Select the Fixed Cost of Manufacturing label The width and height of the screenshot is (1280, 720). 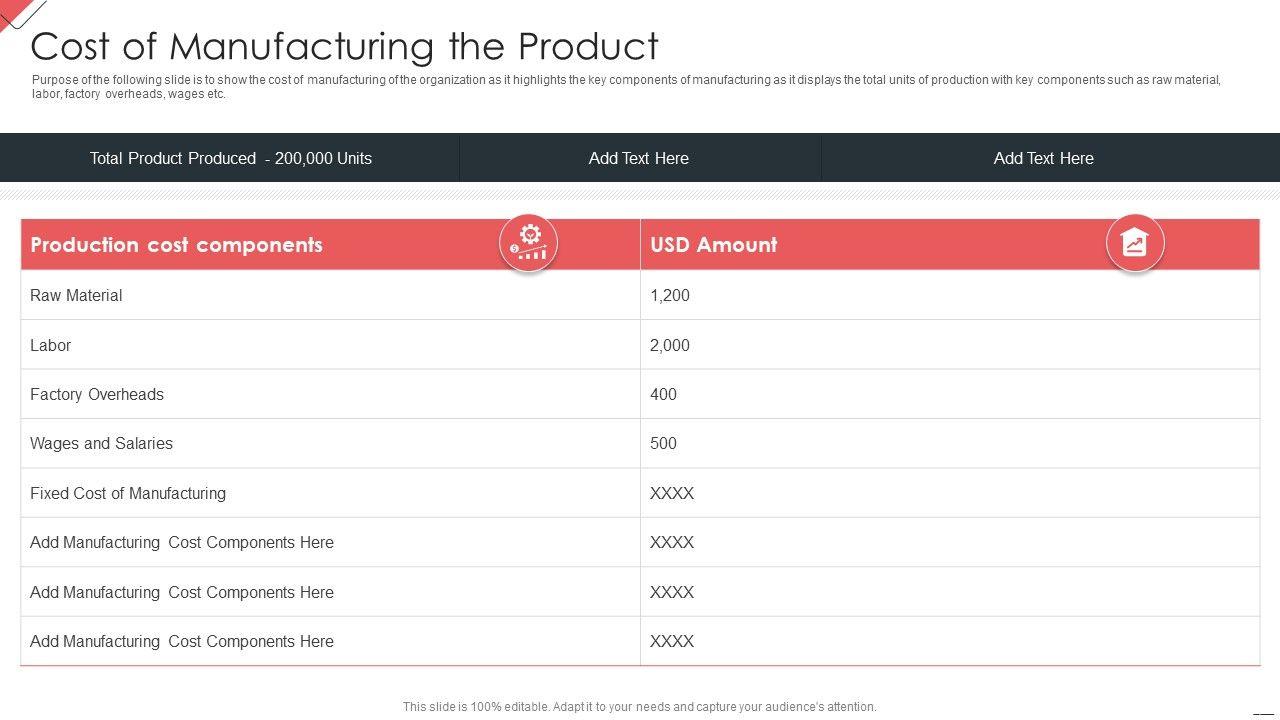[x=128, y=493]
